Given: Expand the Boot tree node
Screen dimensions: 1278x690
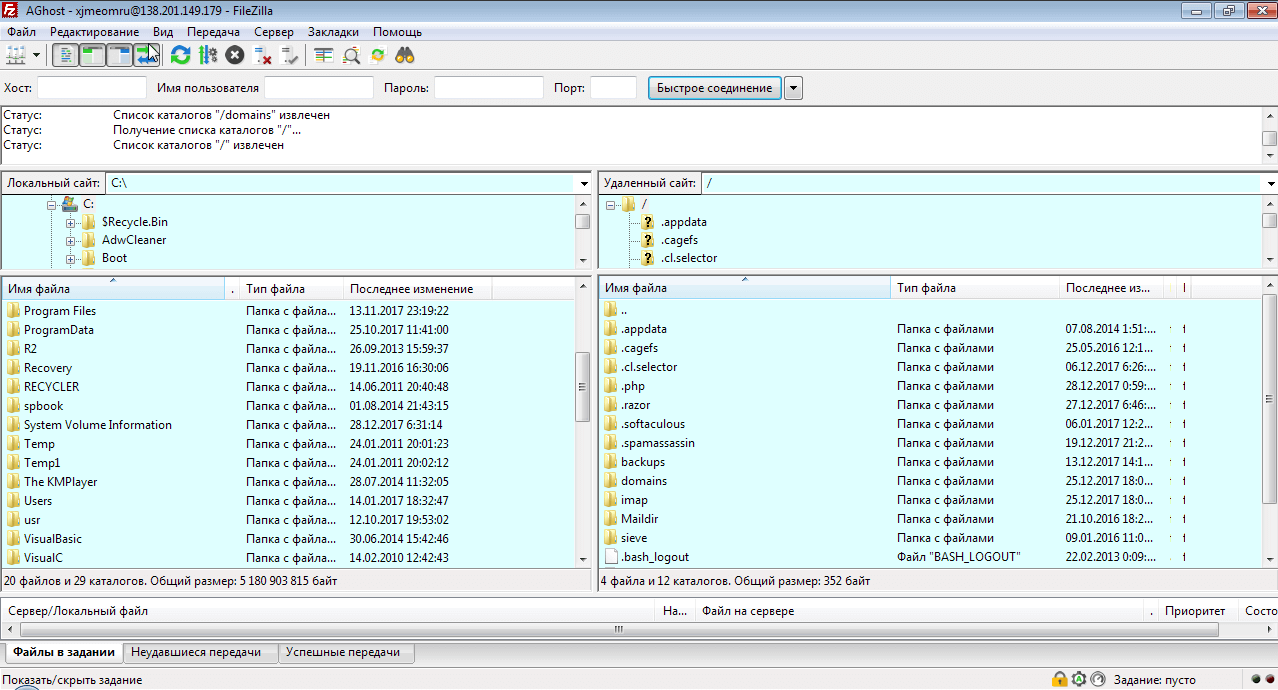Looking at the screenshot, I should [x=70, y=258].
